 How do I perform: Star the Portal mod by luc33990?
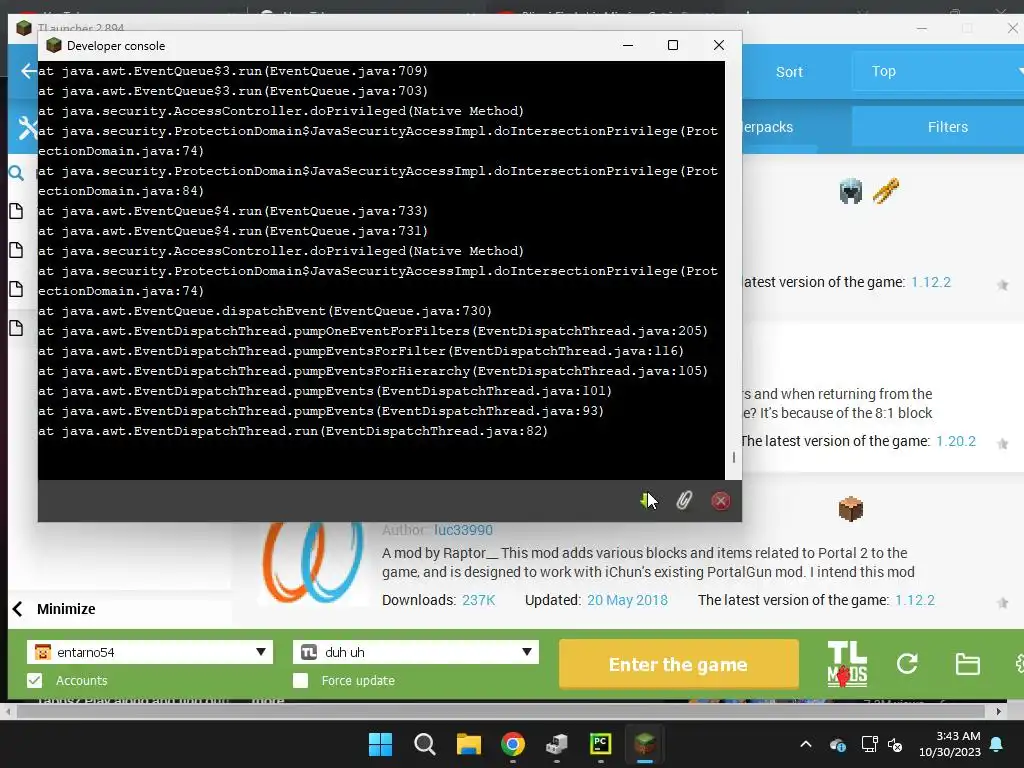pyautogui.click(x=1002, y=603)
